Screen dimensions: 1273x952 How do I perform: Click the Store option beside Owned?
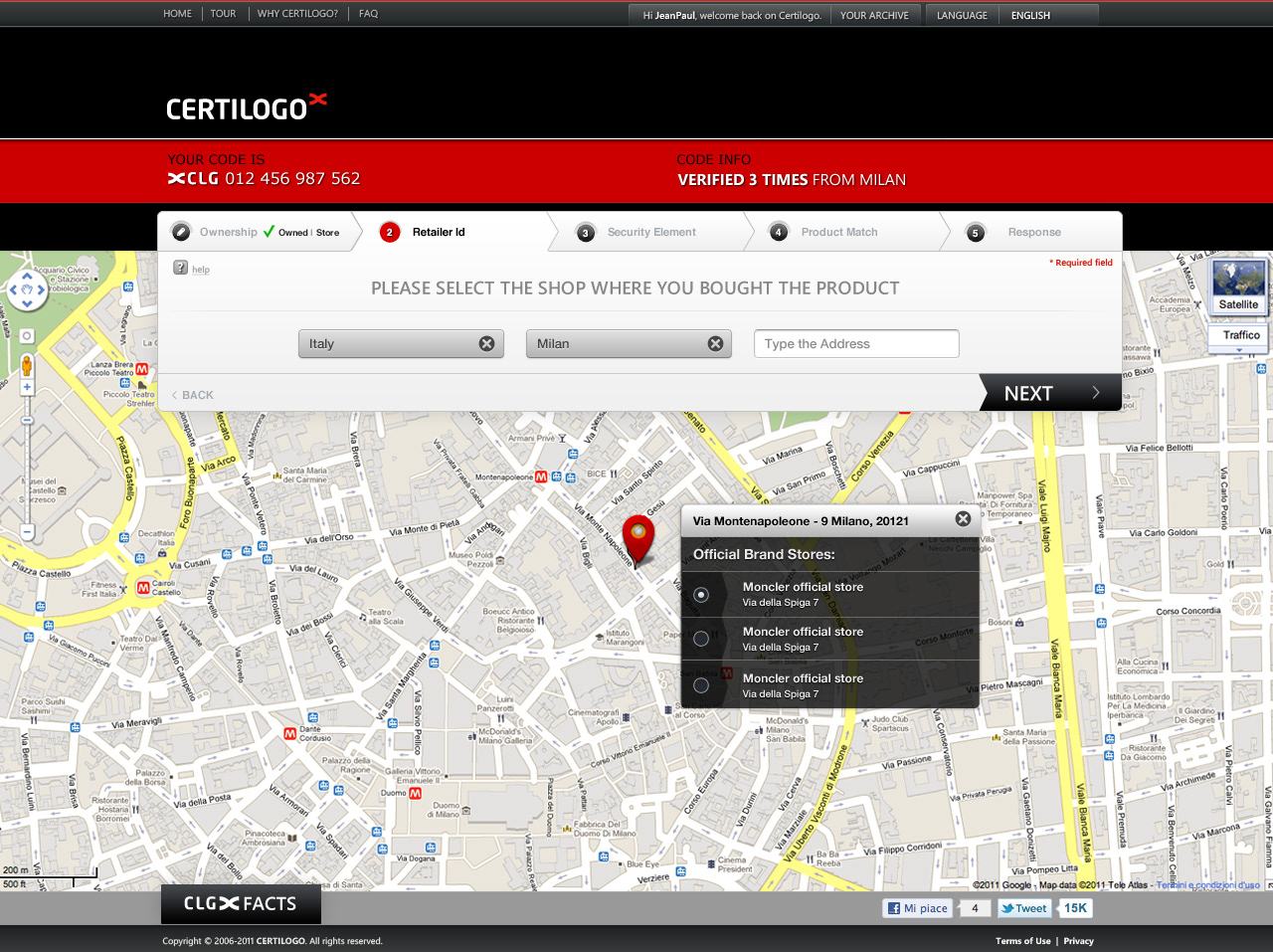tap(328, 233)
